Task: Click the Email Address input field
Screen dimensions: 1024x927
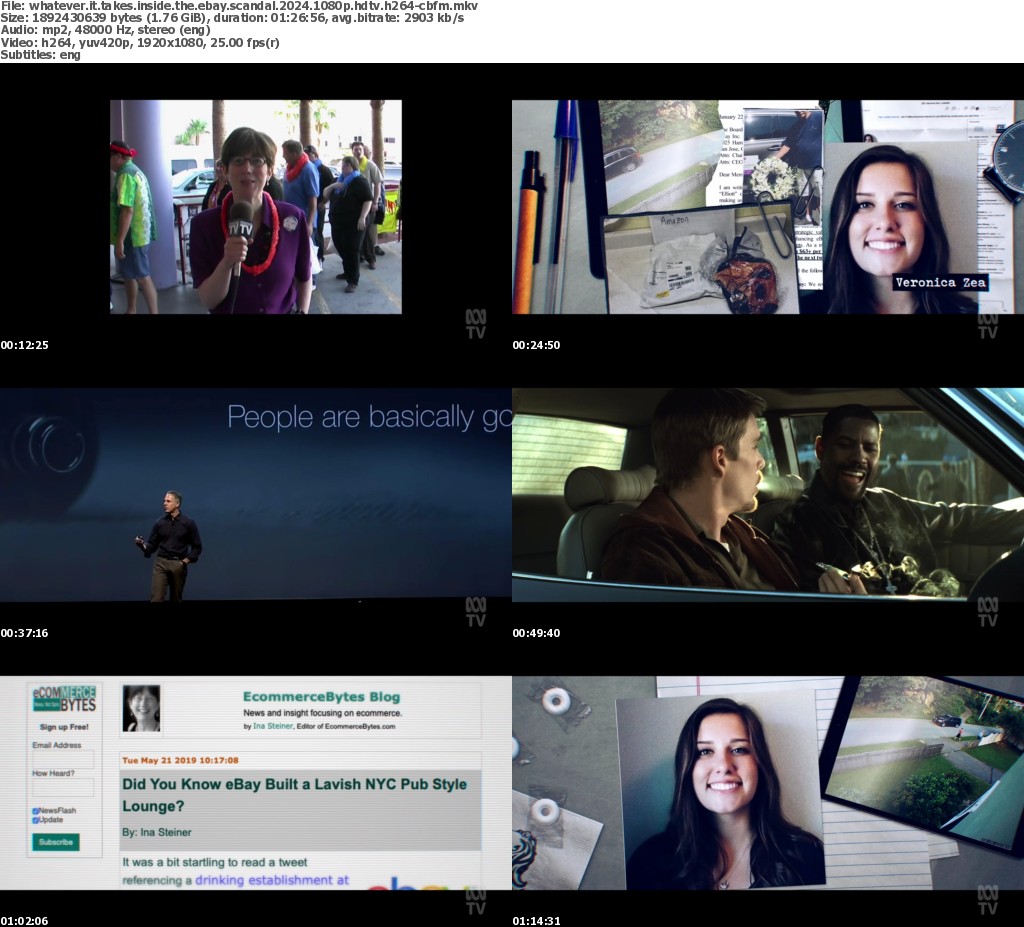Action: [x=63, y=759]
